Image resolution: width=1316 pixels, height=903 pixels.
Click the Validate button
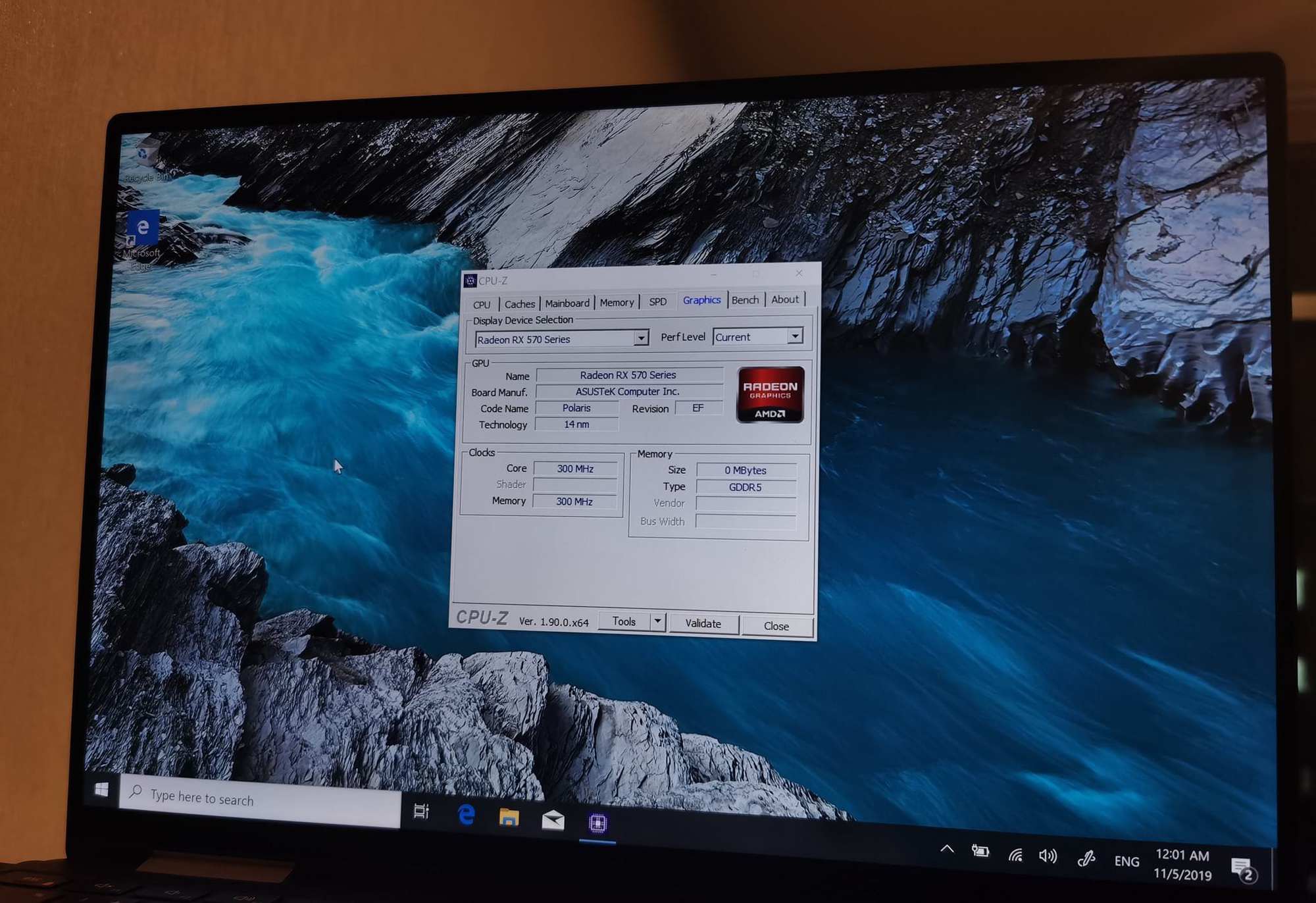pyautogui.click(x=703, y=623)
